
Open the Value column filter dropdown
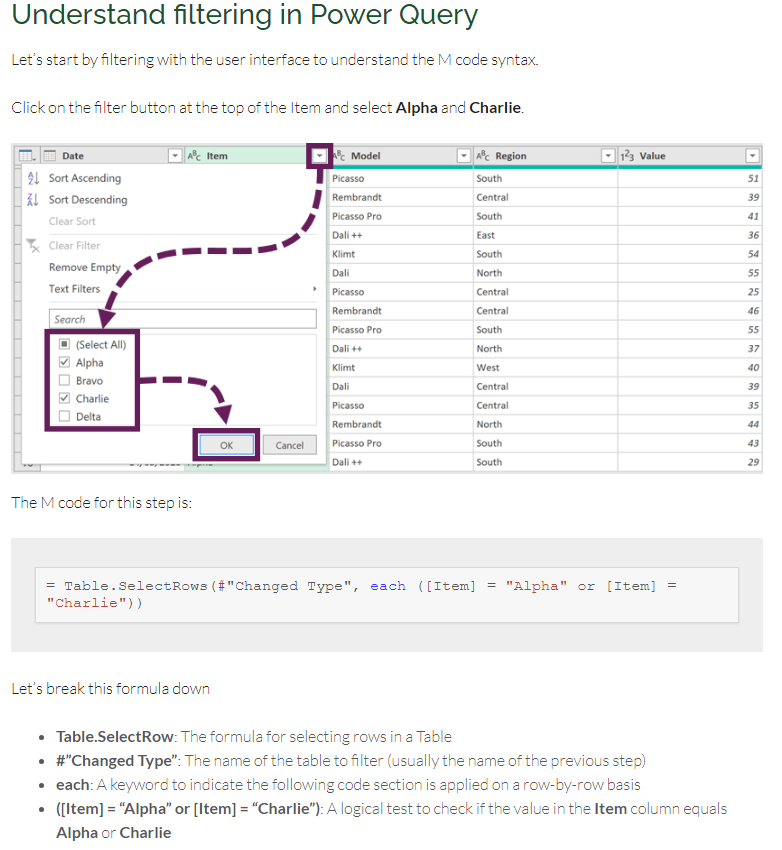click(752, 156)
